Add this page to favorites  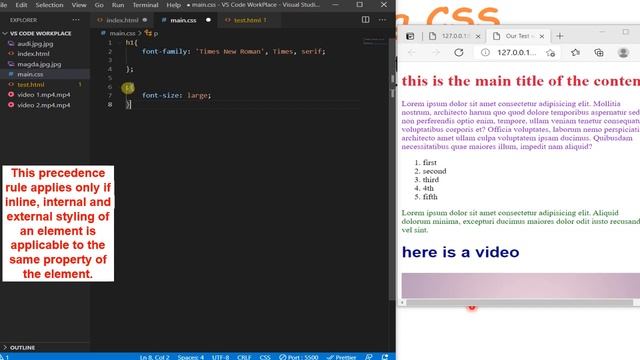550,53
